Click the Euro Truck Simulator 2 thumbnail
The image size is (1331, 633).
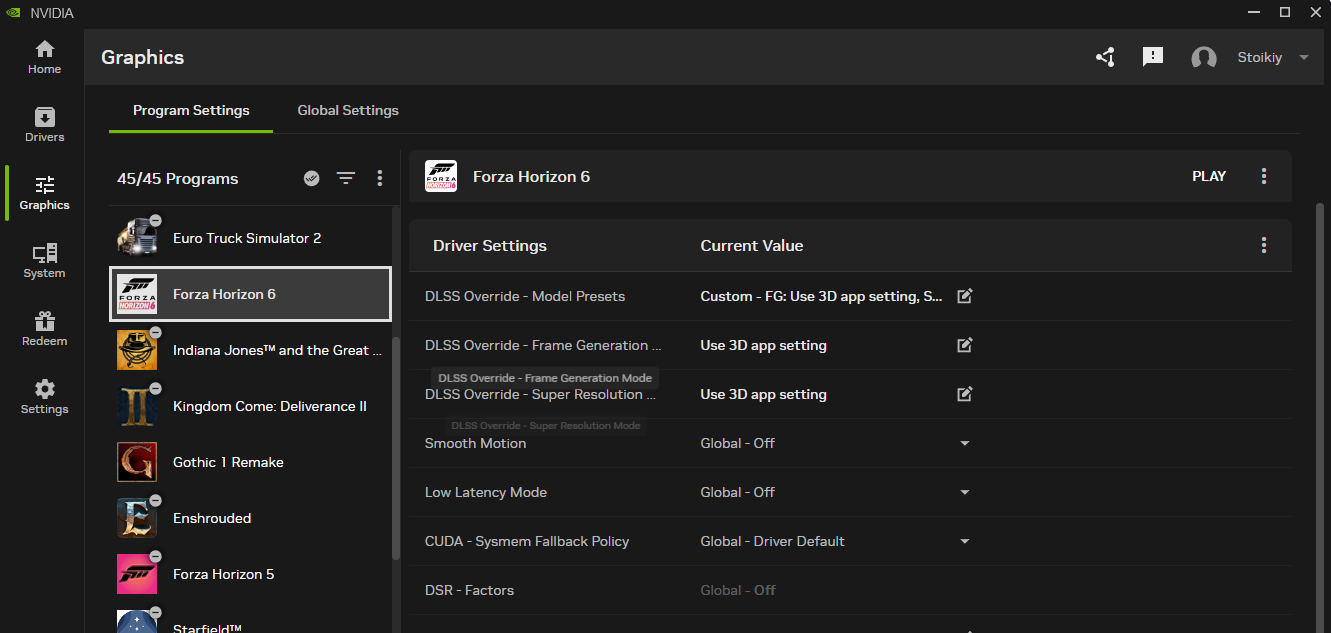click(137, 238)
